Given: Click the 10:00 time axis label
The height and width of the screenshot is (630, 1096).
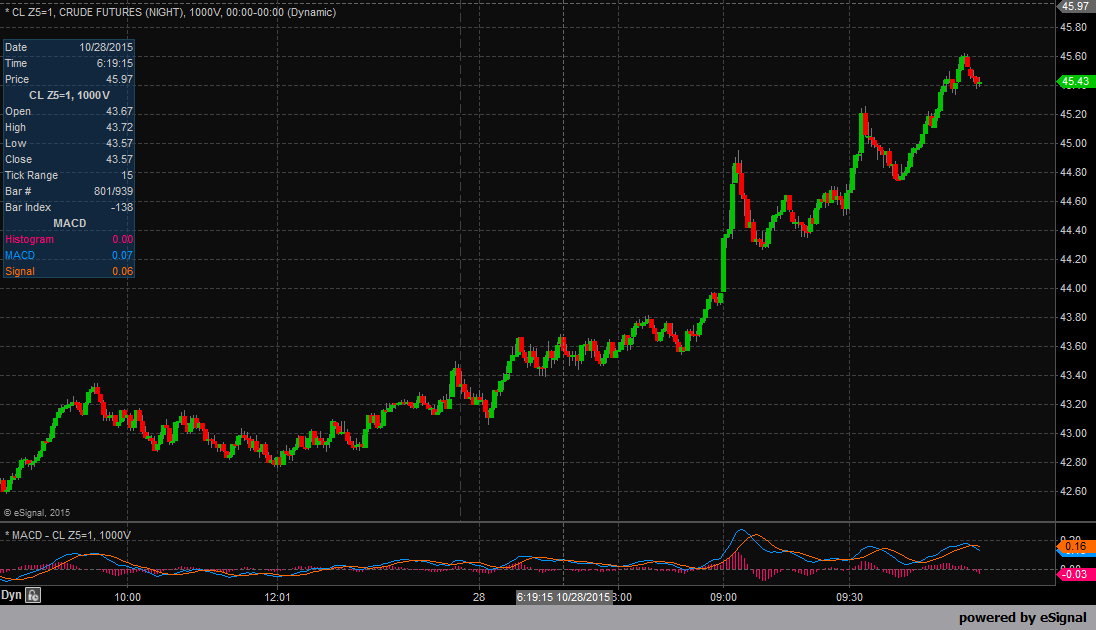Looking at the screenshot, I should click(x=127, y=597).
